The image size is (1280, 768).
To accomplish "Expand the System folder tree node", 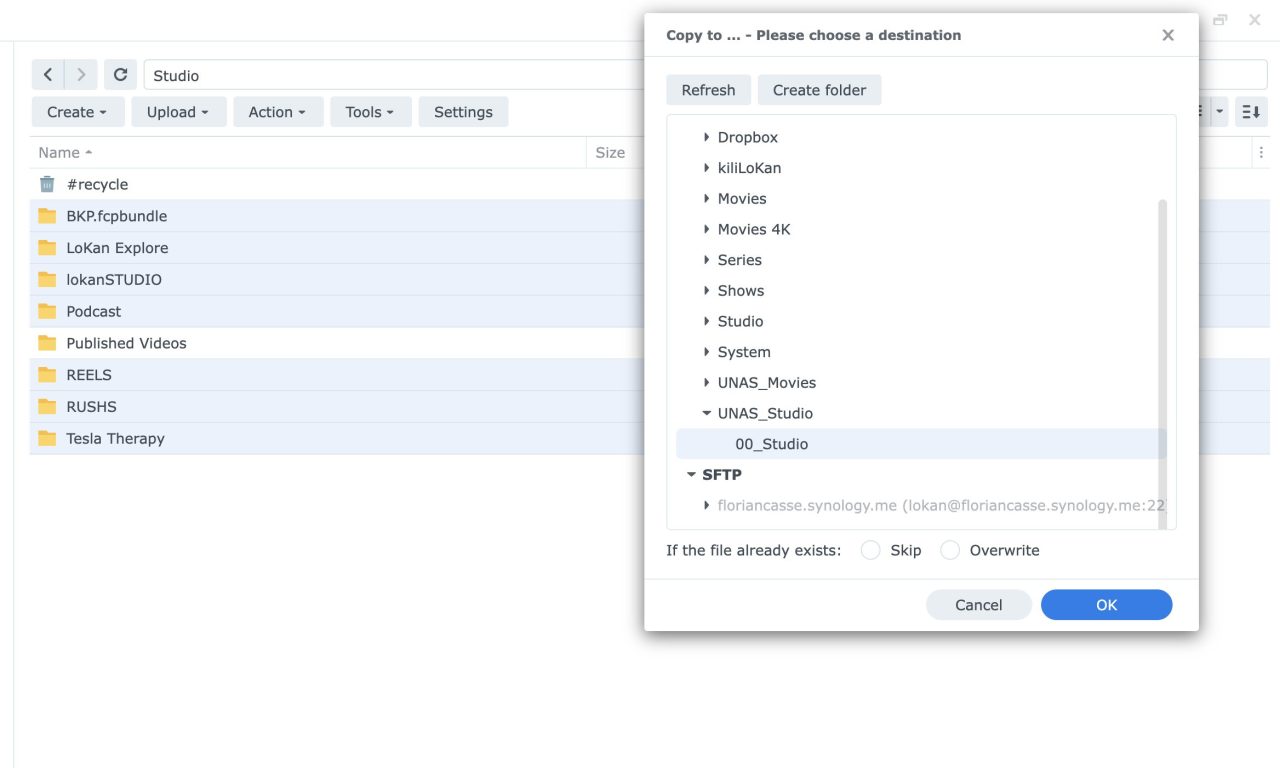I will point(706,352).
